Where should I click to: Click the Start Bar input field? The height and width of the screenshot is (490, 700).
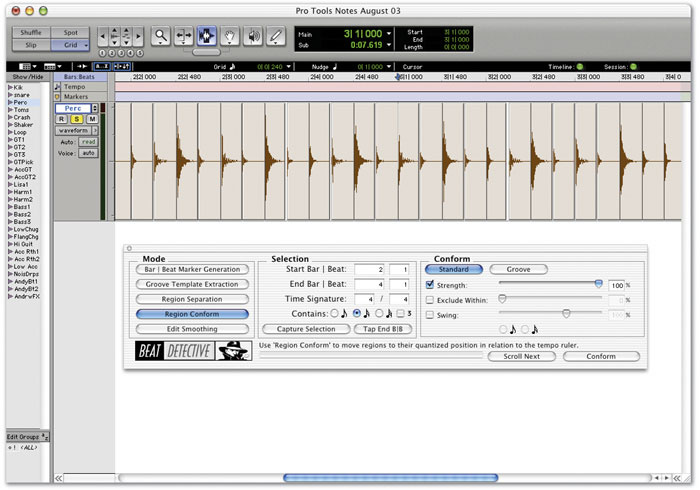[369, 269]
